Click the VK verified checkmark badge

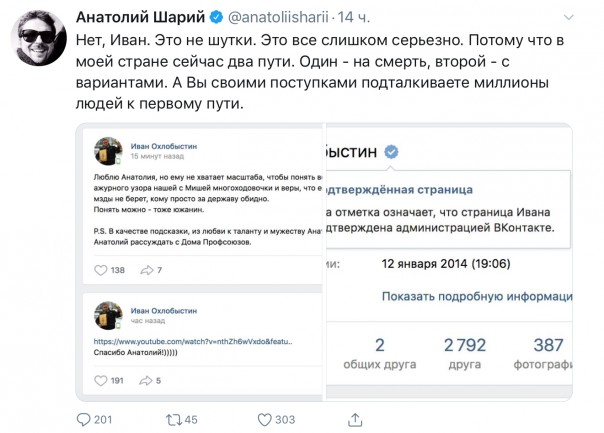click(394, 151)
